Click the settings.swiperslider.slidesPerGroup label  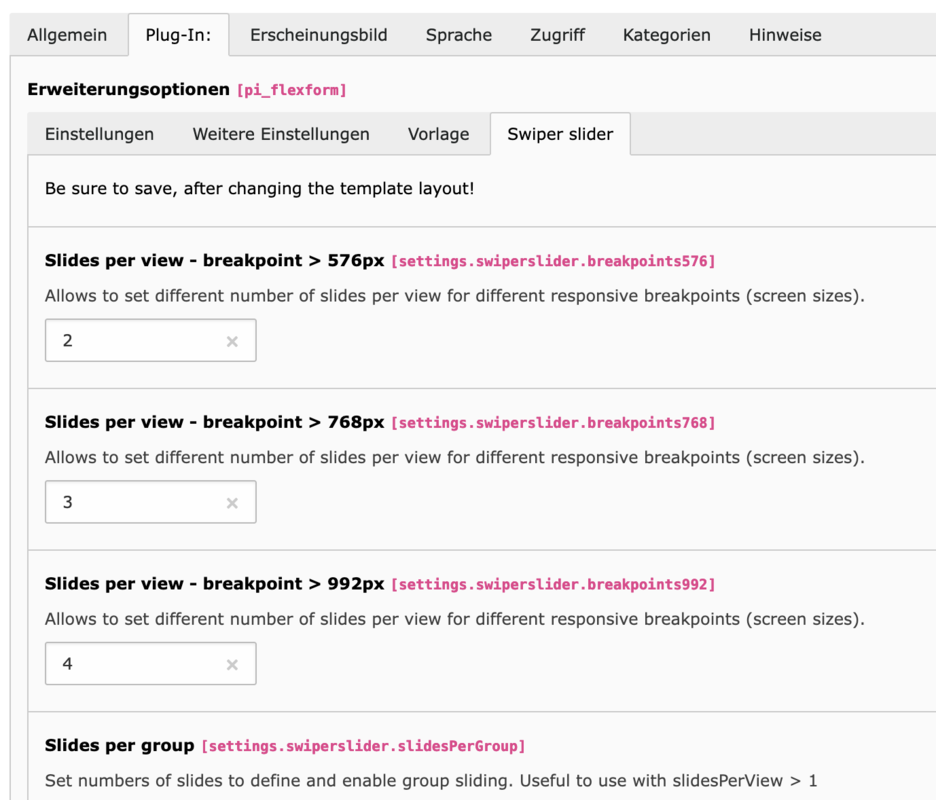[x=364, y=746]
